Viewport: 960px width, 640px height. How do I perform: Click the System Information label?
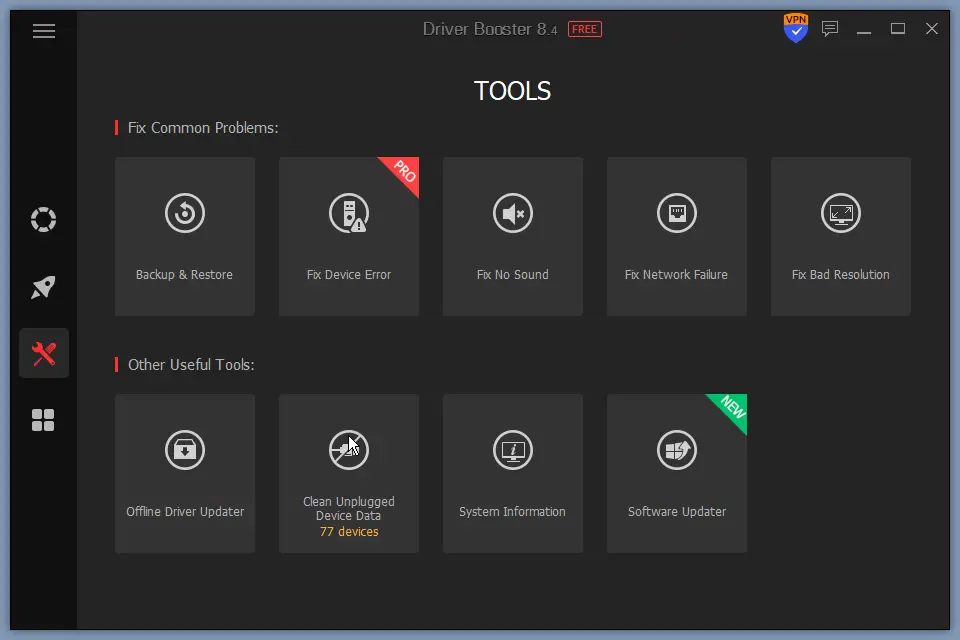click(x=513, y=511)
